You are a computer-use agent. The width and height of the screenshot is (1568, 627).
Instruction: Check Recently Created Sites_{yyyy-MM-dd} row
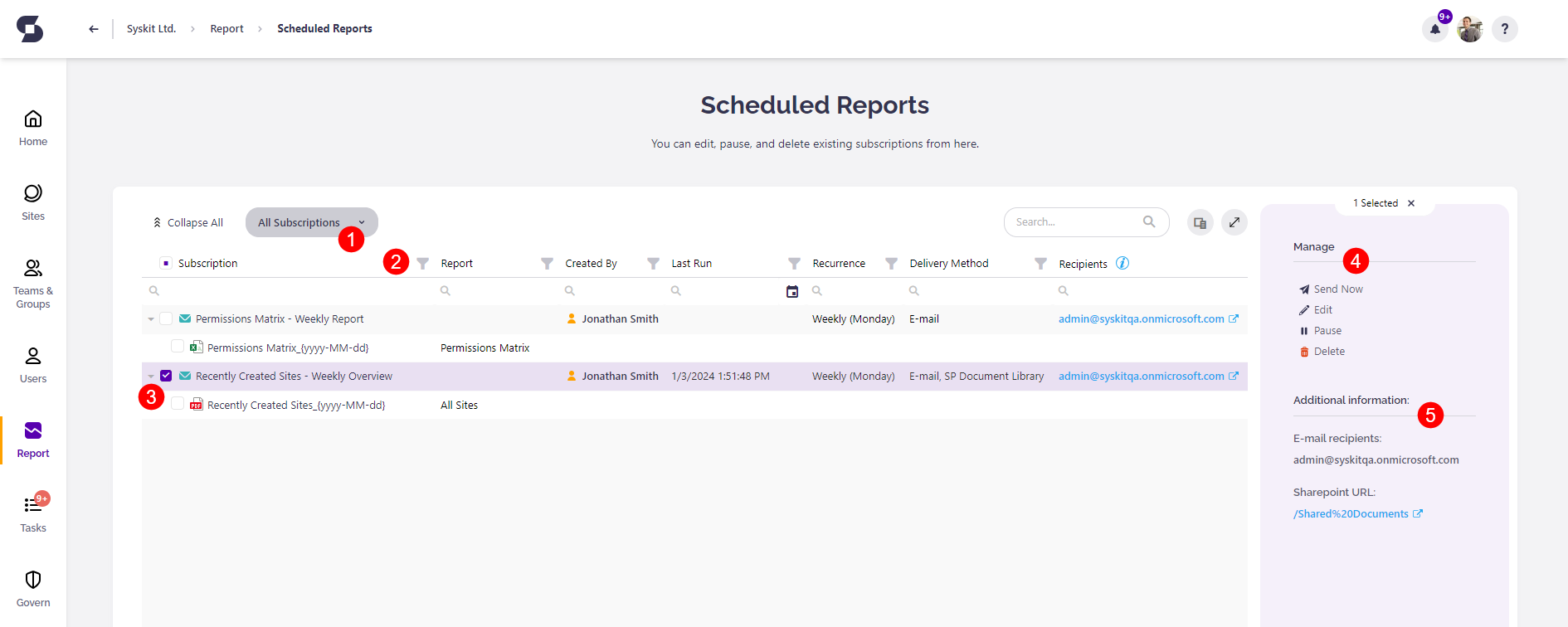pos(178,403)
